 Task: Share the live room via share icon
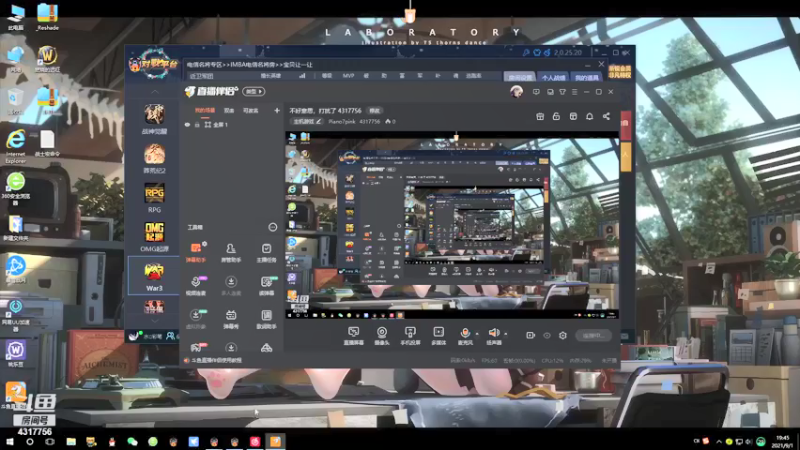[606, 116]
